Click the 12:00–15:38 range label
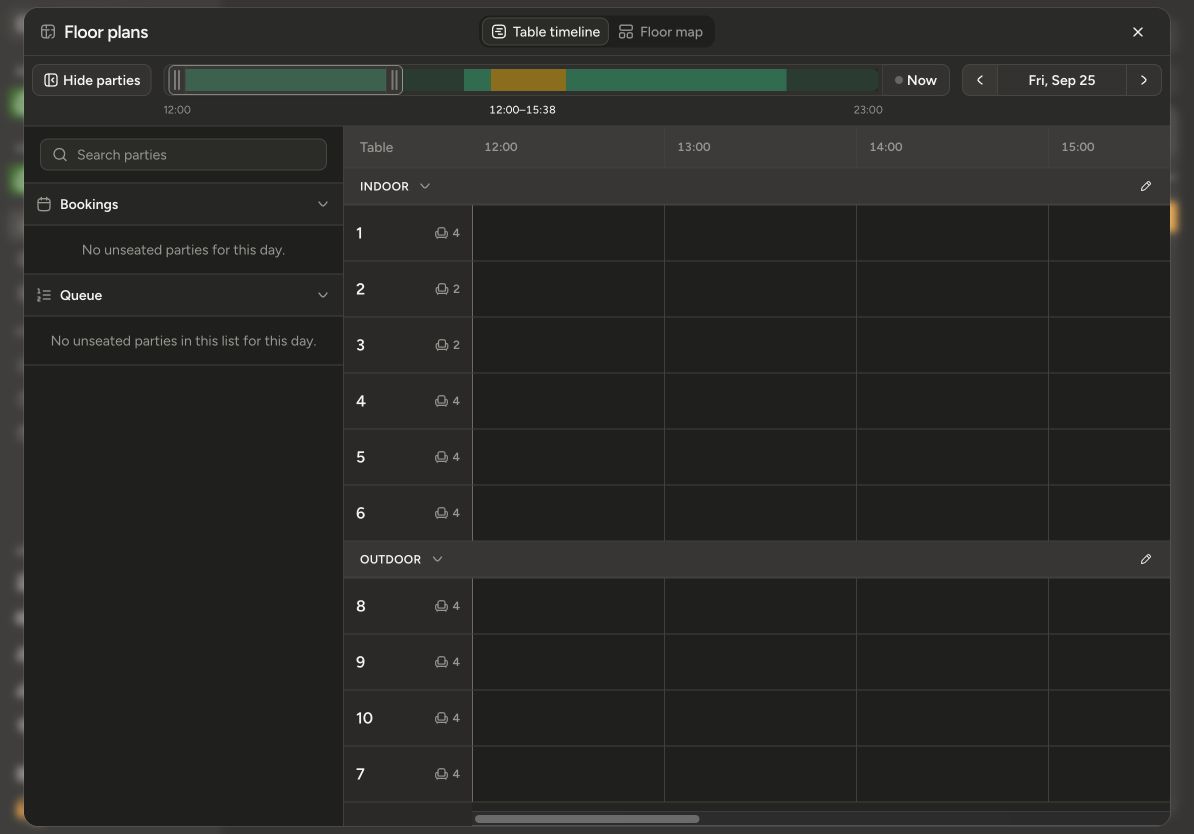Viewport: 1194px width, 834px height. [522, 110]
